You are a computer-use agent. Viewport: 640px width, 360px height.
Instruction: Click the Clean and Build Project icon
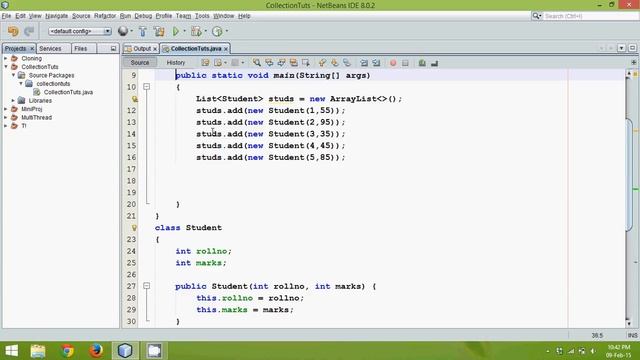point(159,31)
